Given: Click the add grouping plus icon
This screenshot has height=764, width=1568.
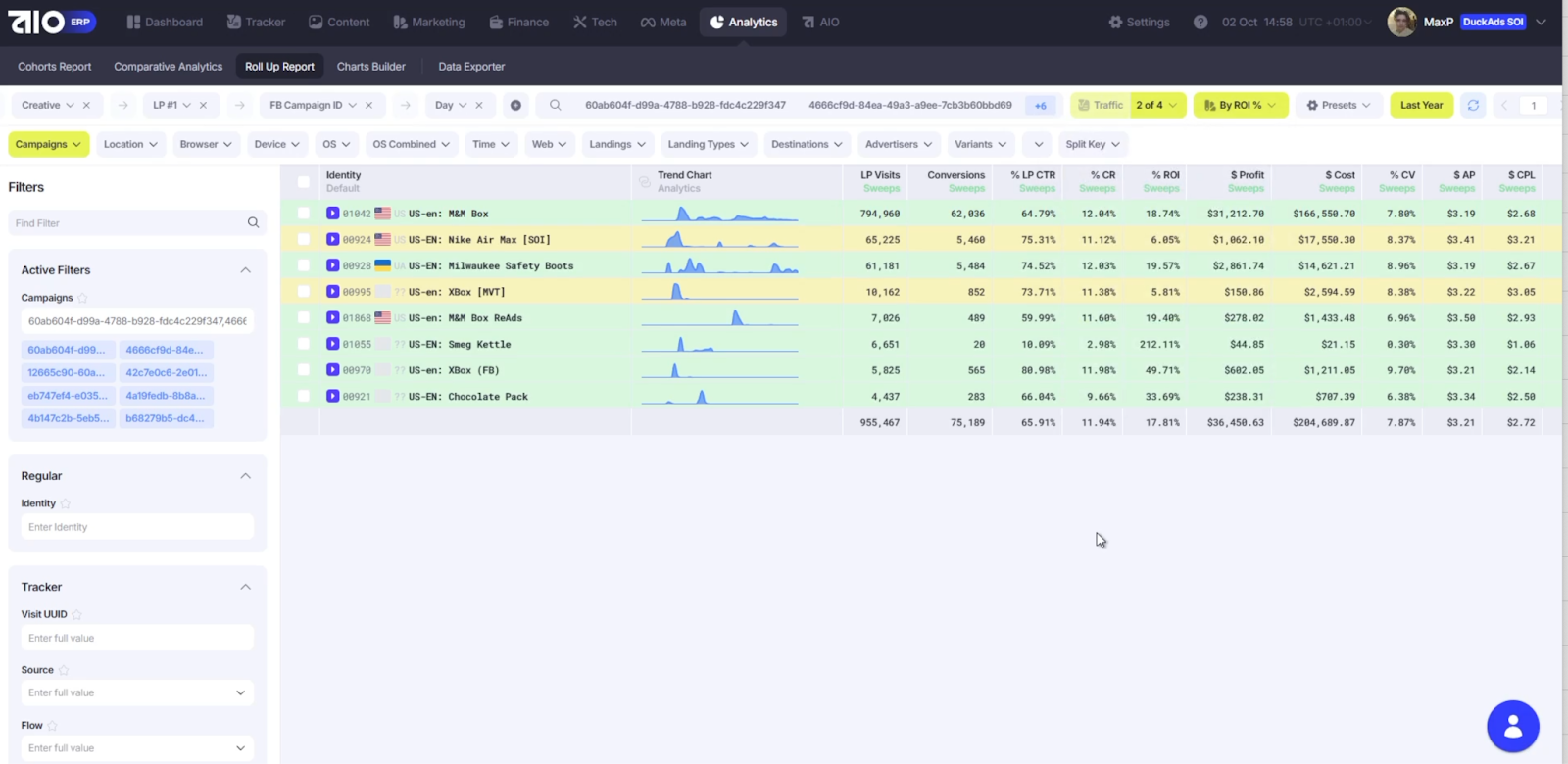Looking at the screenshot, I should [x=515, y=105].
